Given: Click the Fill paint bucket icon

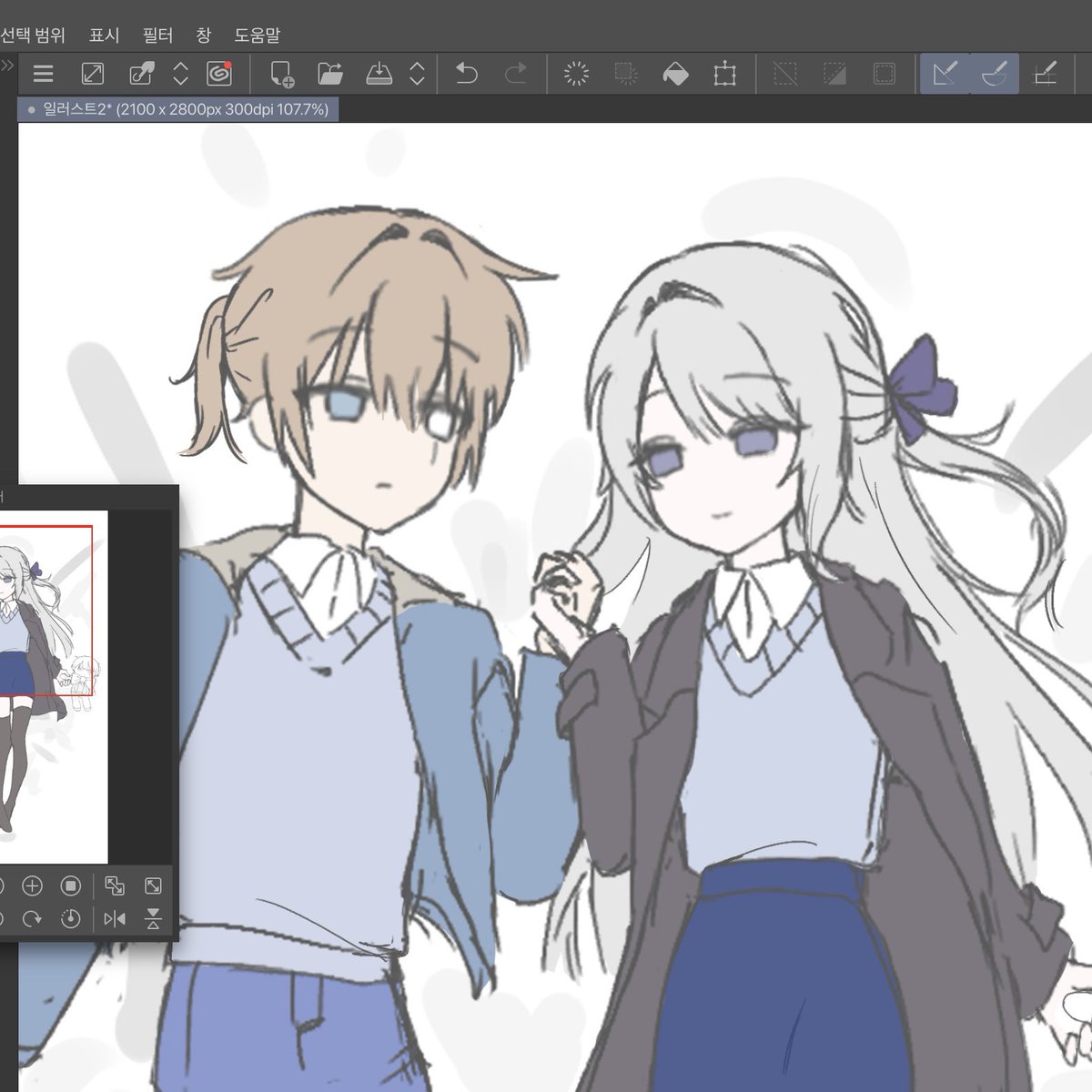Looking at the screenshot, I should tap(675, 74).
